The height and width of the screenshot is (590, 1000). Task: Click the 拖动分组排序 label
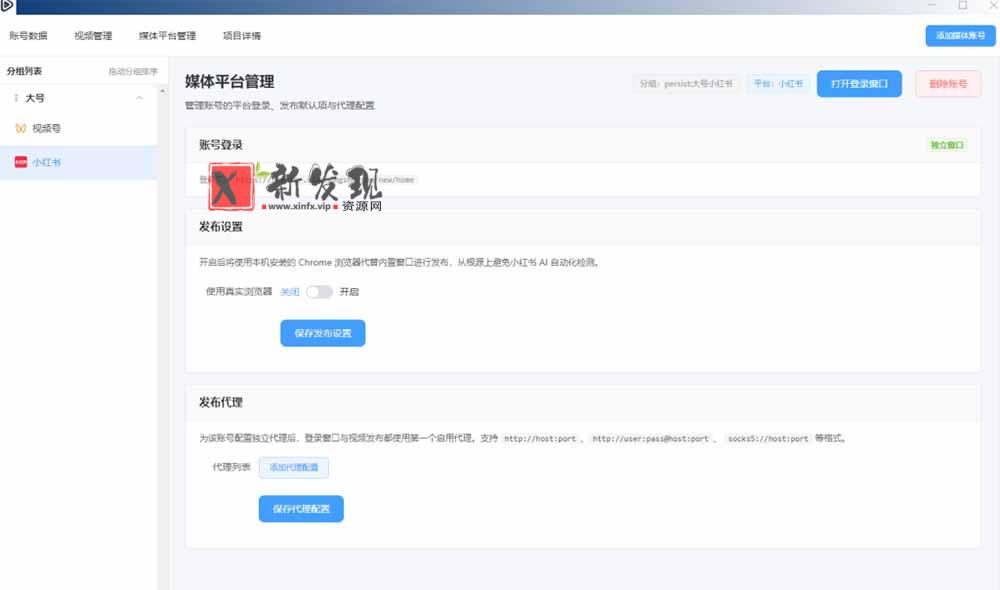[x=133, y=71]
